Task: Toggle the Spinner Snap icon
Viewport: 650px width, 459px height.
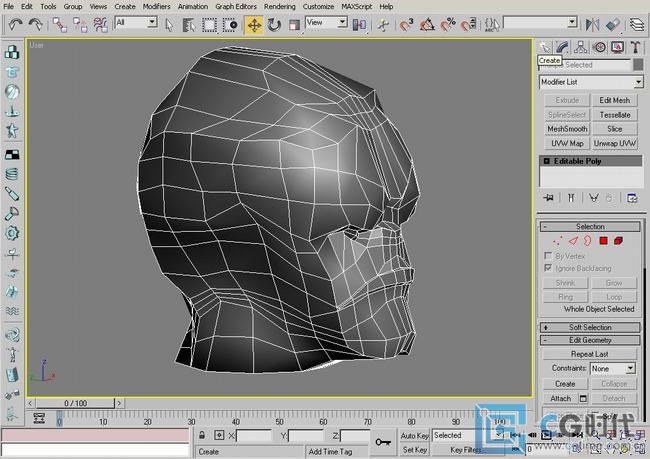Action: tap(468, 25)
